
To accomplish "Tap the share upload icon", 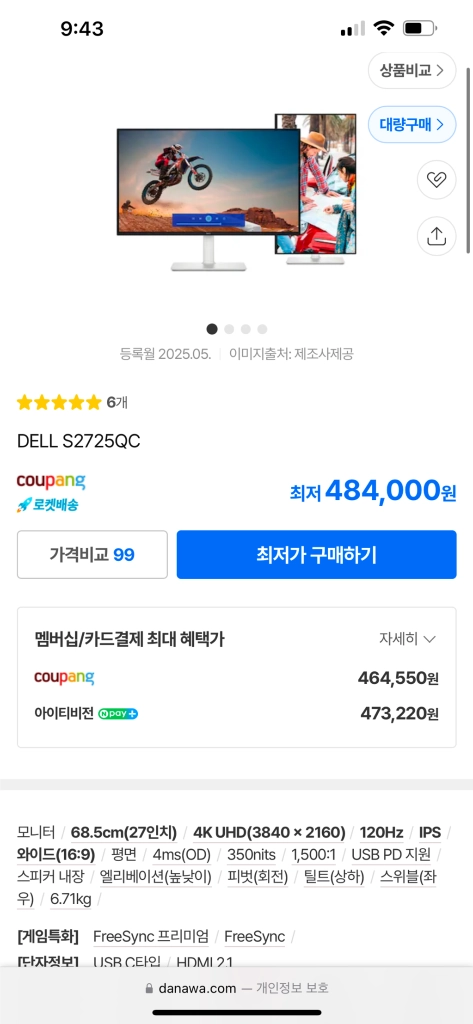I will pos(436,236).
